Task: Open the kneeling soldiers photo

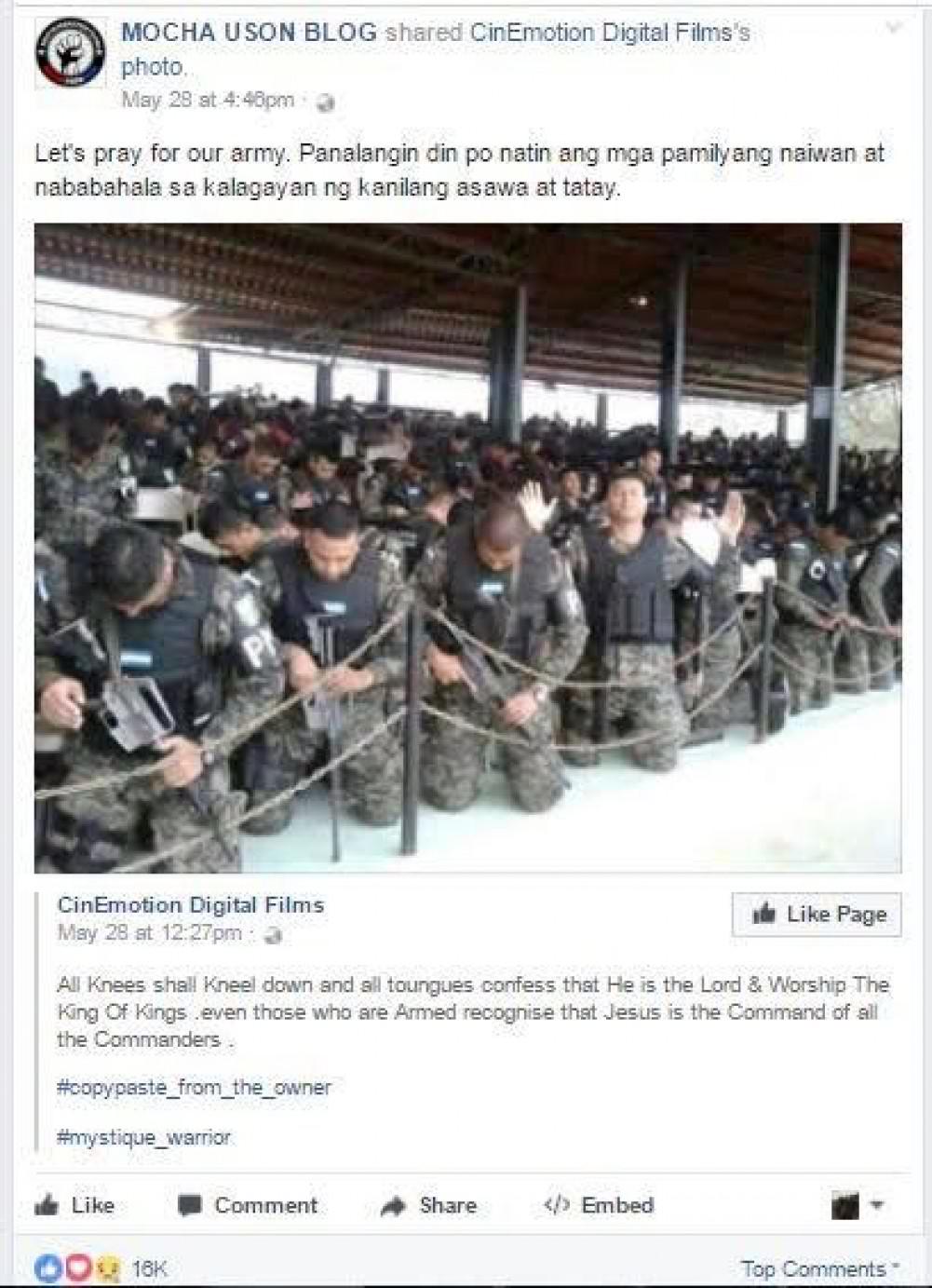Action: point(468,548)
